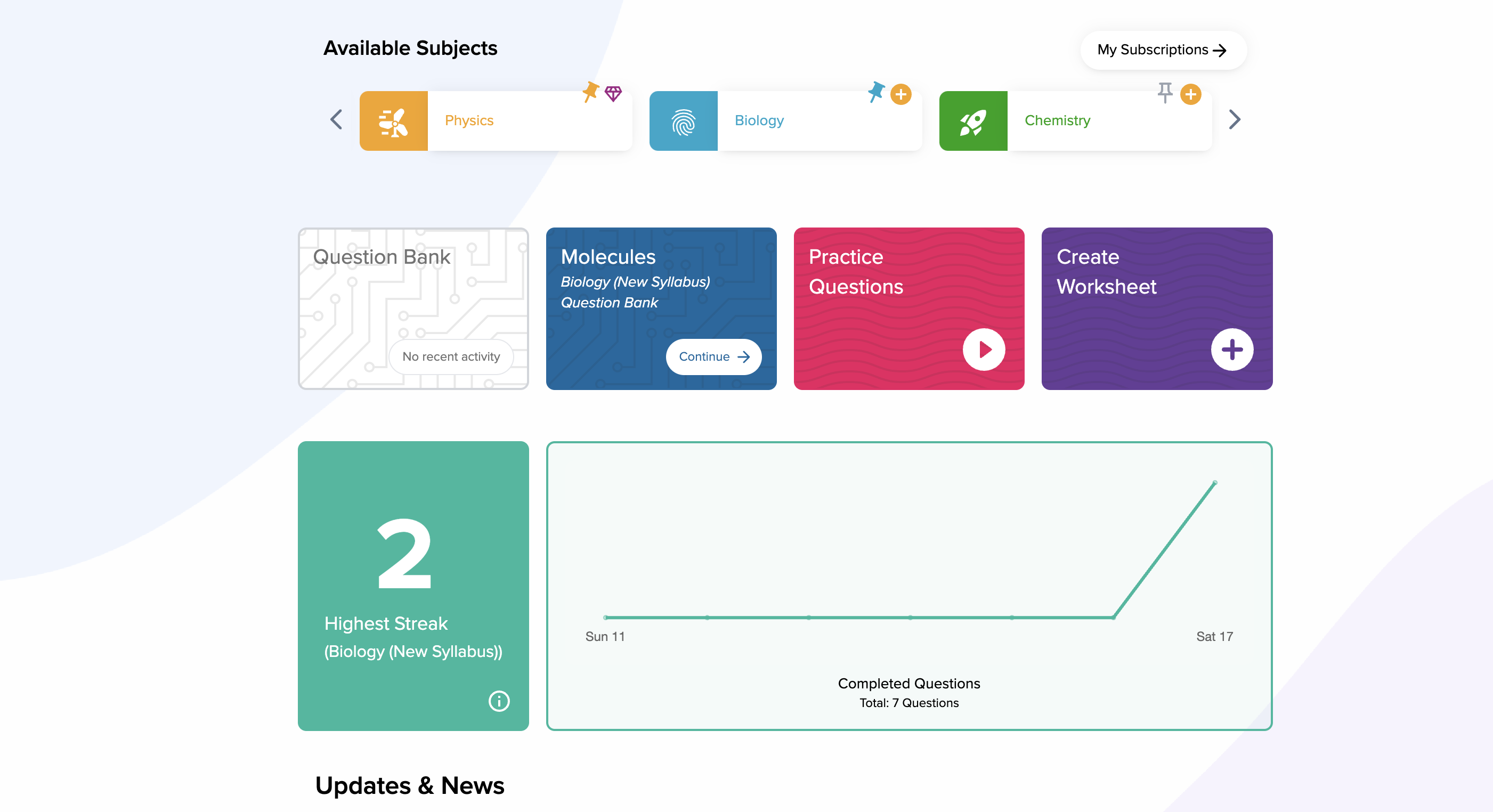Image resolution: width=1493 pixels, height=812 pixels.
Task: Click the pin icon on Physics subject
Action: pos(590,92)
